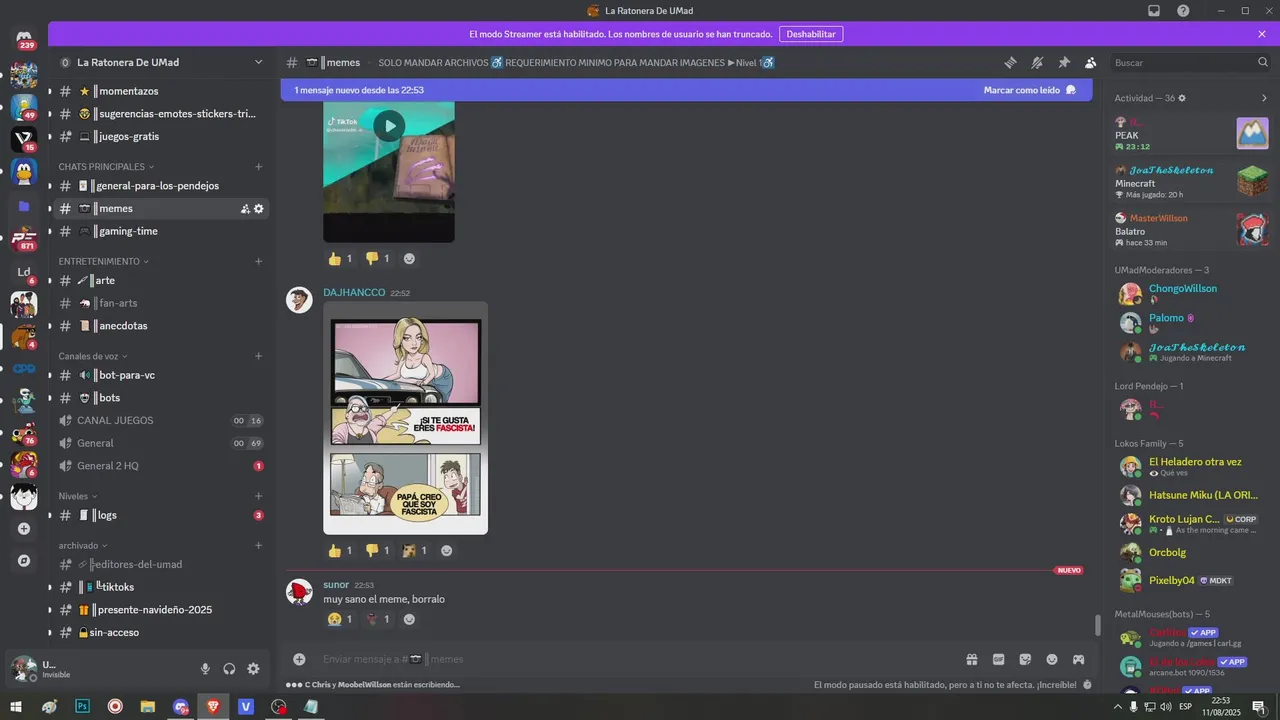1280x720 pixels.
Task: Toggle thumbs down reaction on DAJHANCCO's meme
Action: point(378,551)
